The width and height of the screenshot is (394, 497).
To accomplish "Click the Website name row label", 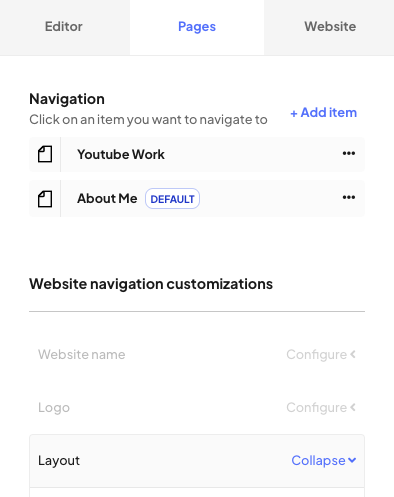I will pyautogui.click(x=82, y=354).
